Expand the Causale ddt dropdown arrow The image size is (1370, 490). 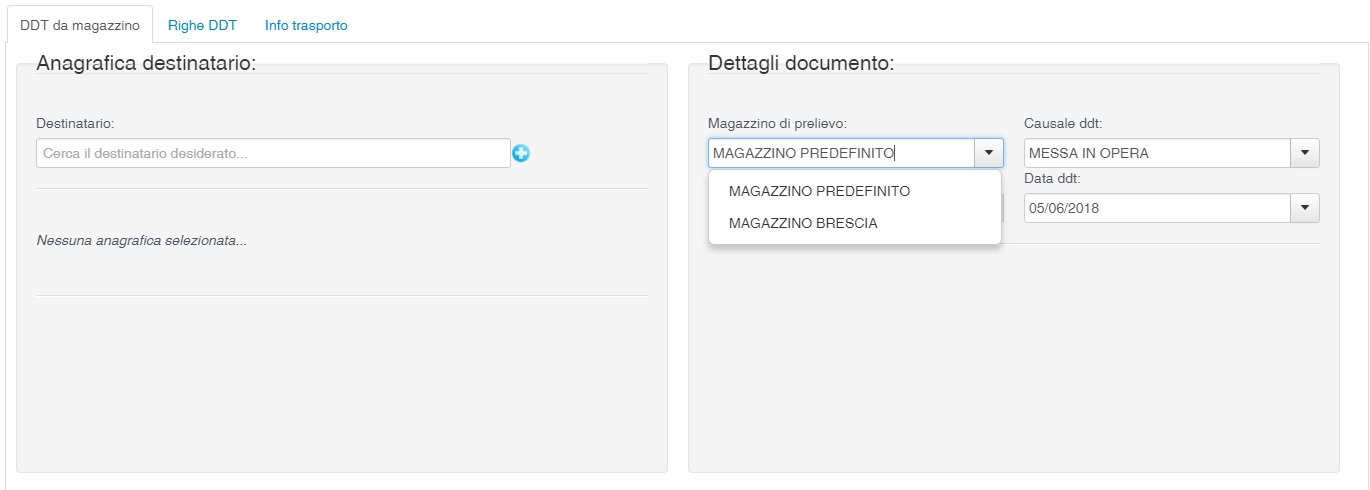1304,153
